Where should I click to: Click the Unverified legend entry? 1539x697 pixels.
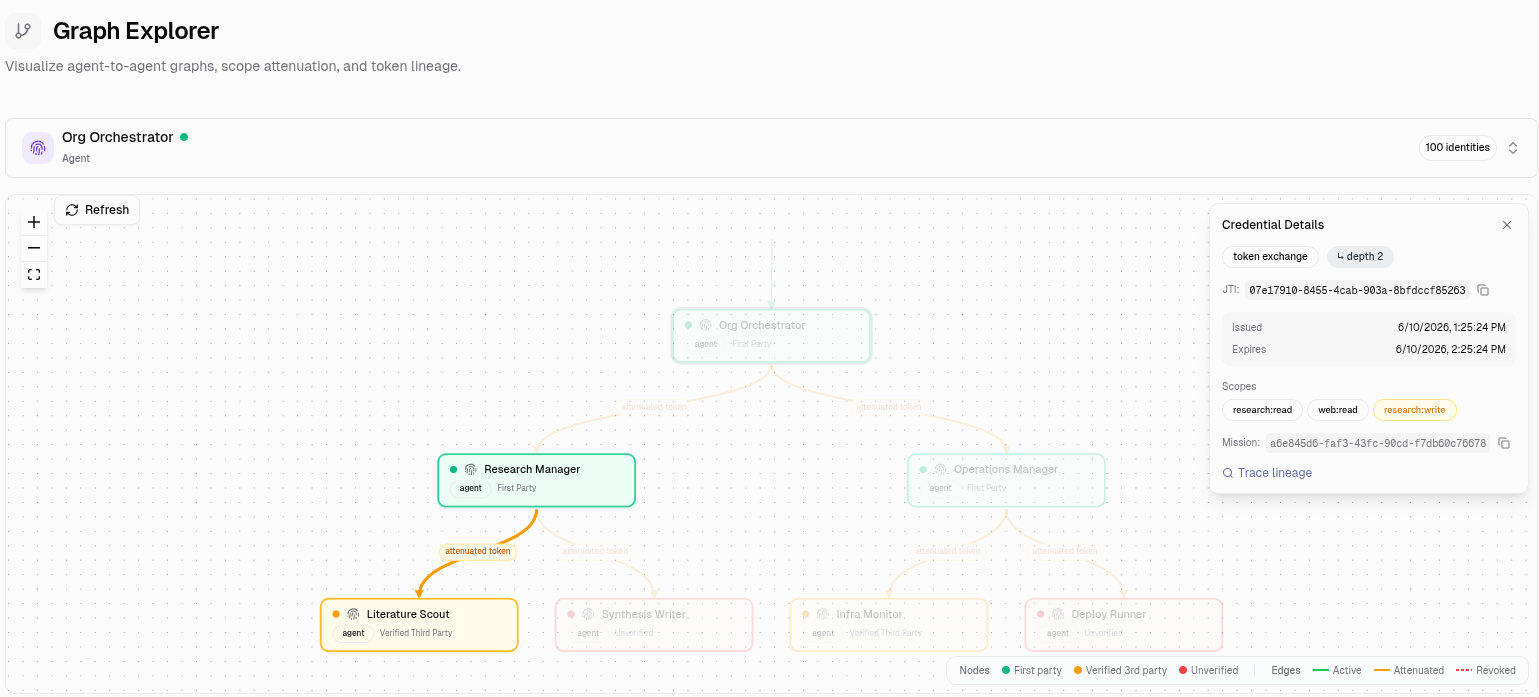[x=1208, y=670]
